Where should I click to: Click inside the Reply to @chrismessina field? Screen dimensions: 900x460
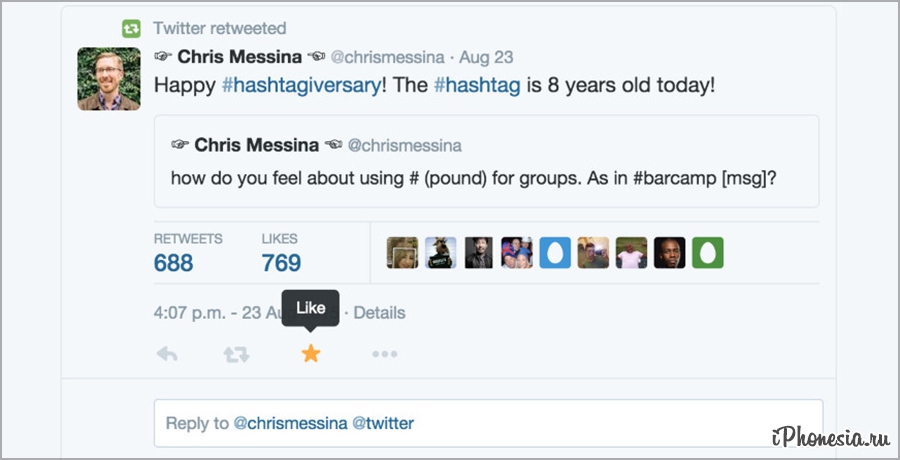[x=488, y=423]
